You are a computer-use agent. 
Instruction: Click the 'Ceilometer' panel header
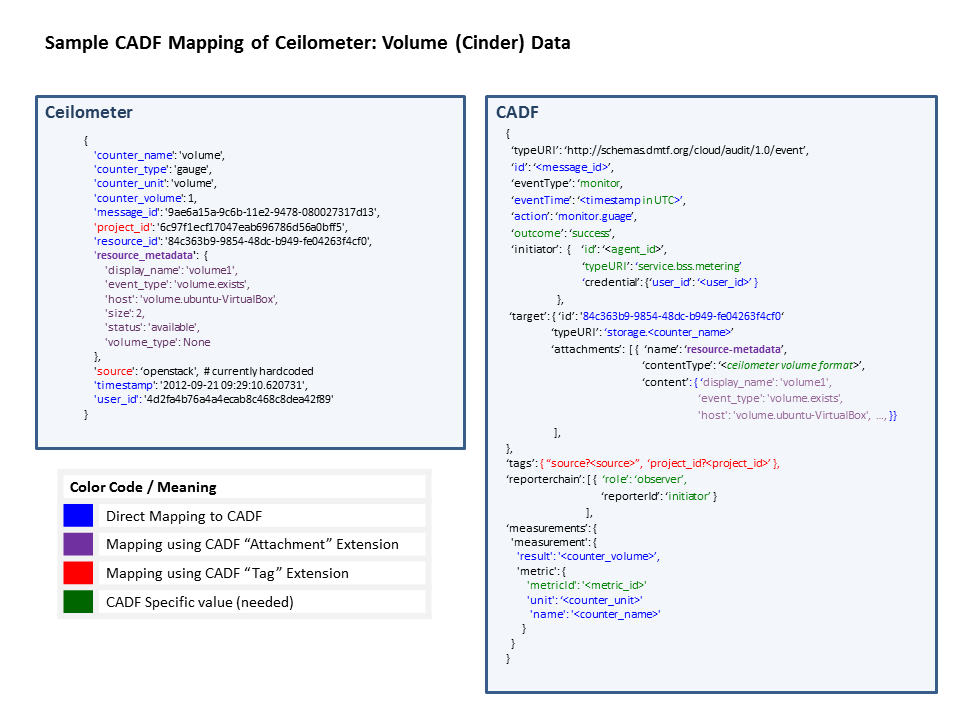90,113
